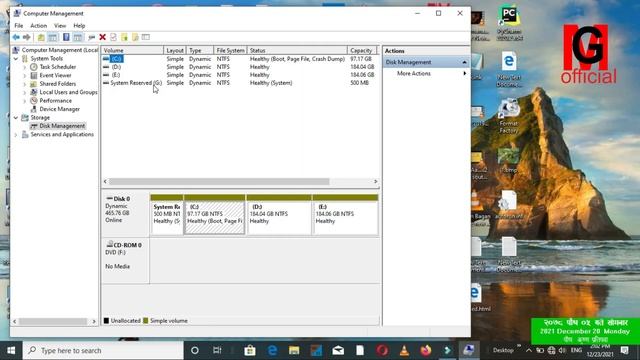Open Cortana from the taskbar
This screenshot has height=360, width=640.
(x=195, y=350)
